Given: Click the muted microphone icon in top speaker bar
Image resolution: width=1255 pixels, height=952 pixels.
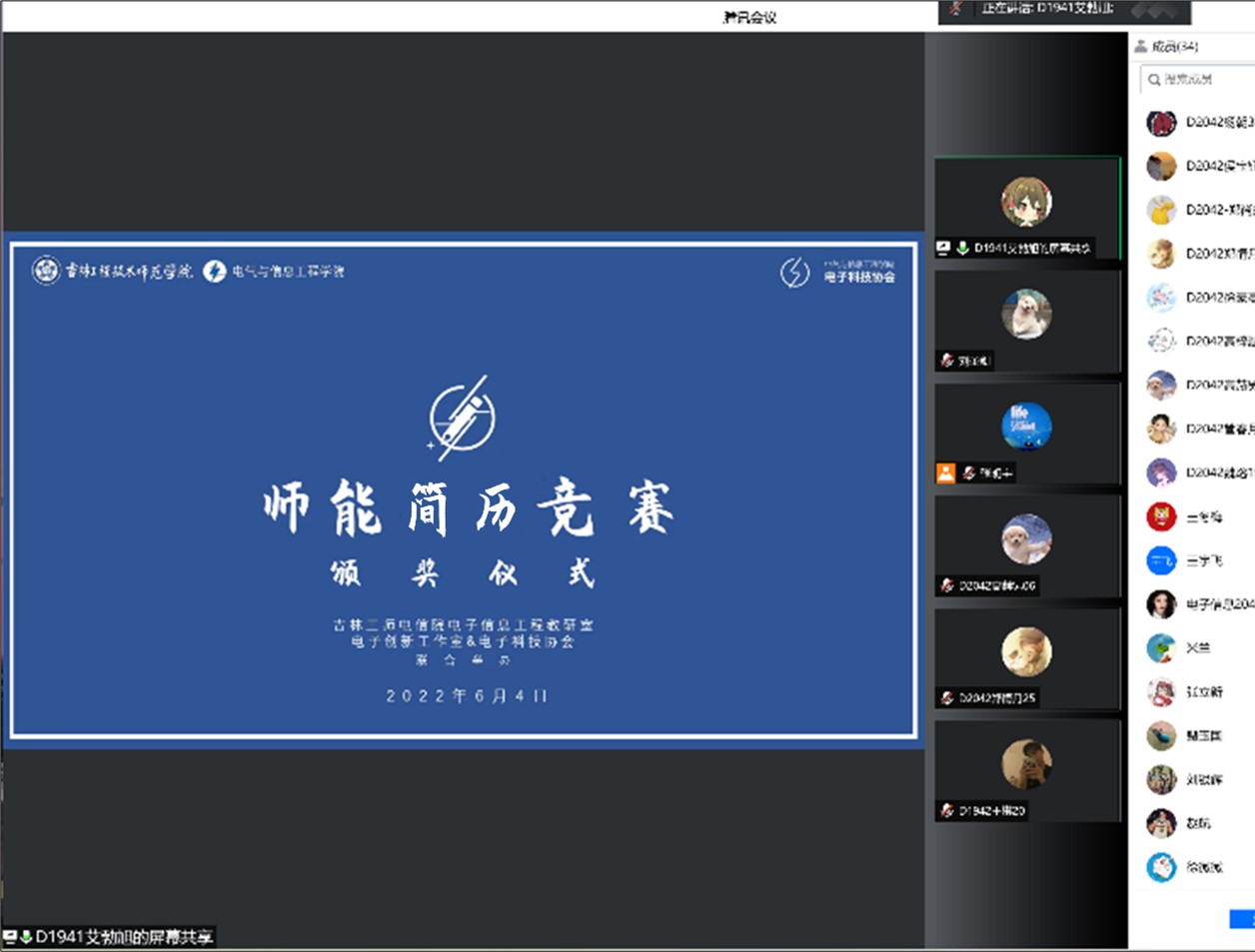Looking at the screenshot, I should (x=956, y=9).
